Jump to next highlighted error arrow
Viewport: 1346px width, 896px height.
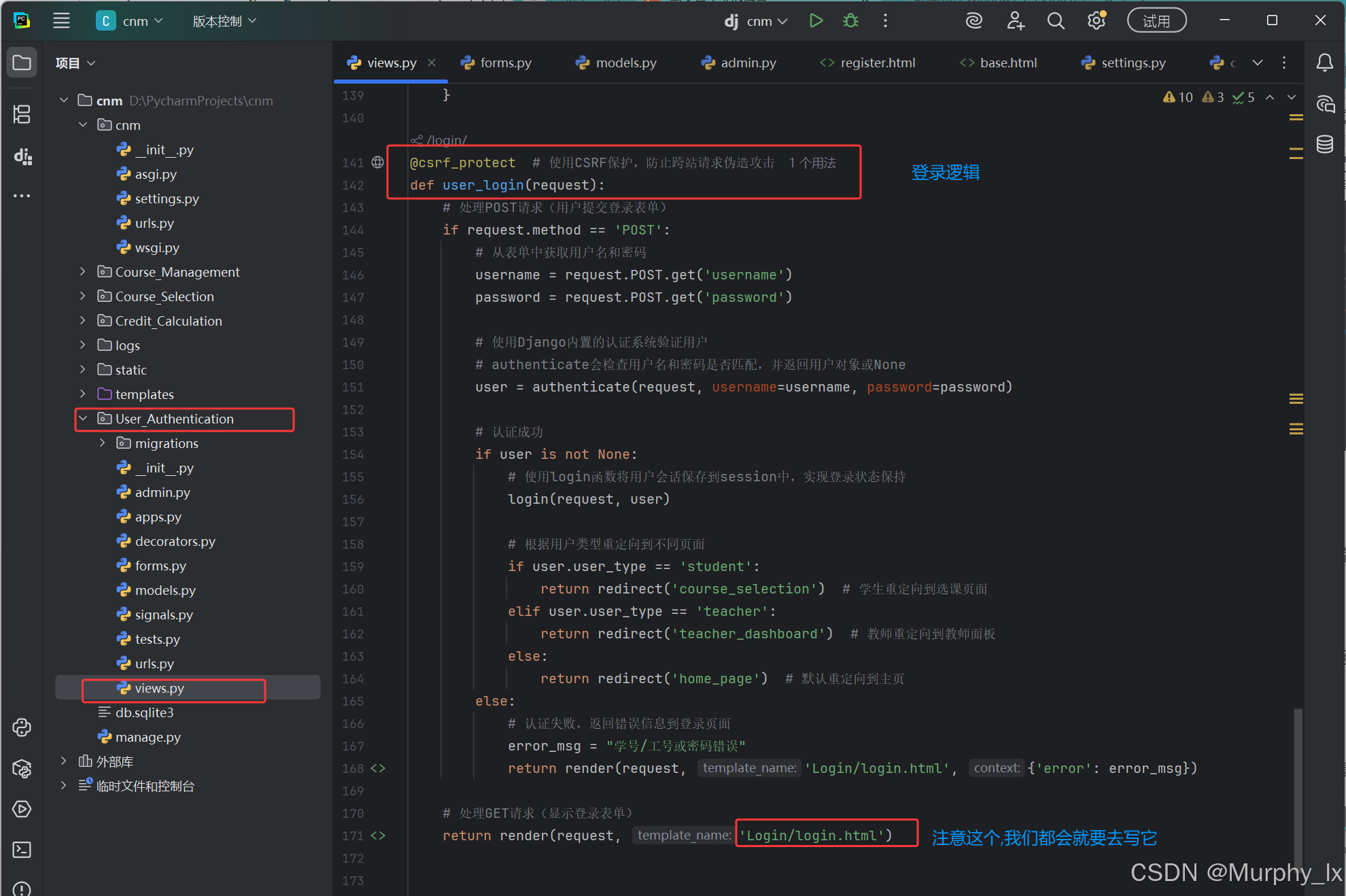click(1292, 97)
